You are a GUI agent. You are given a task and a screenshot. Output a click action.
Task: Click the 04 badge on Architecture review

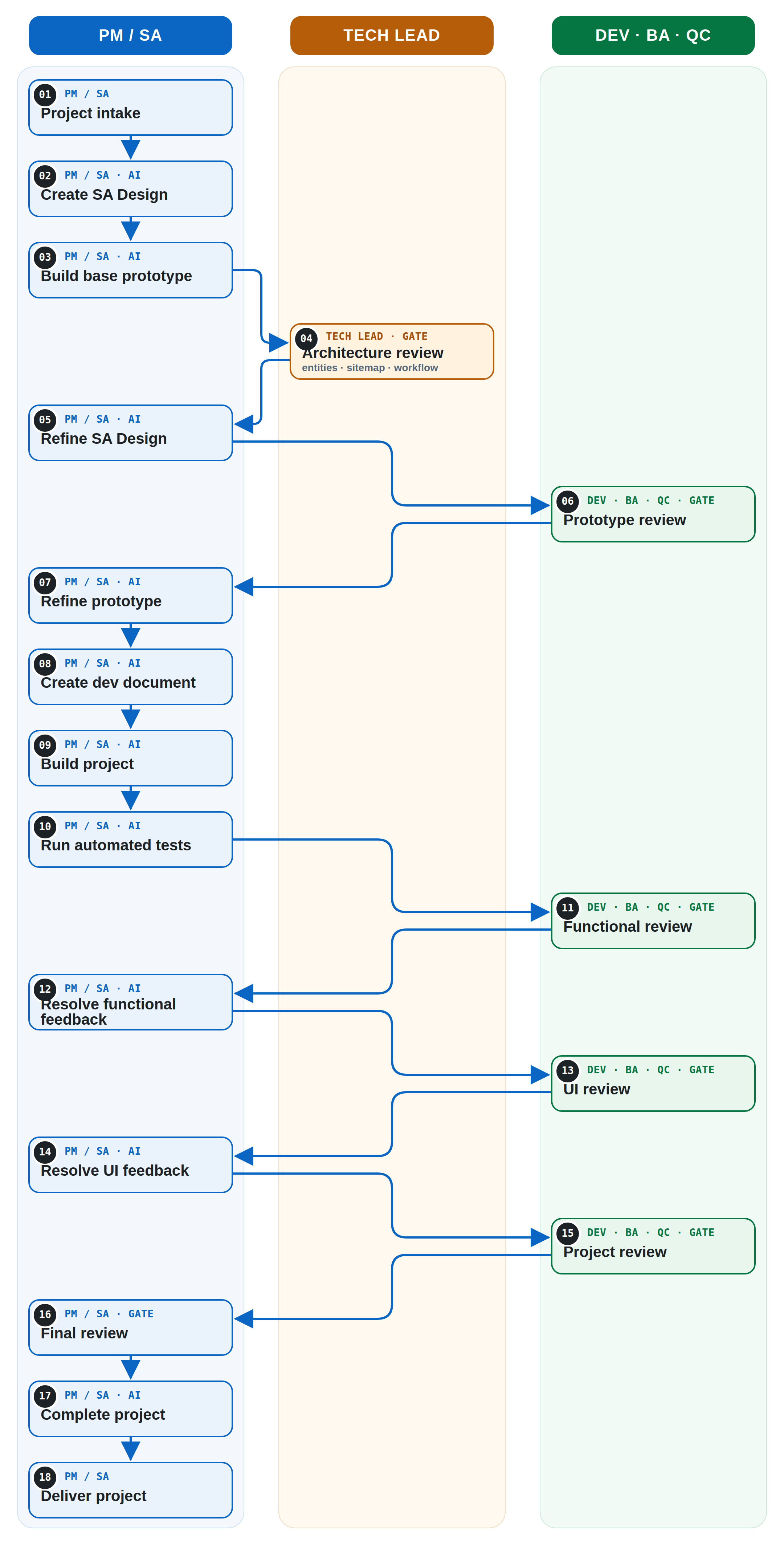pos(306,338)
